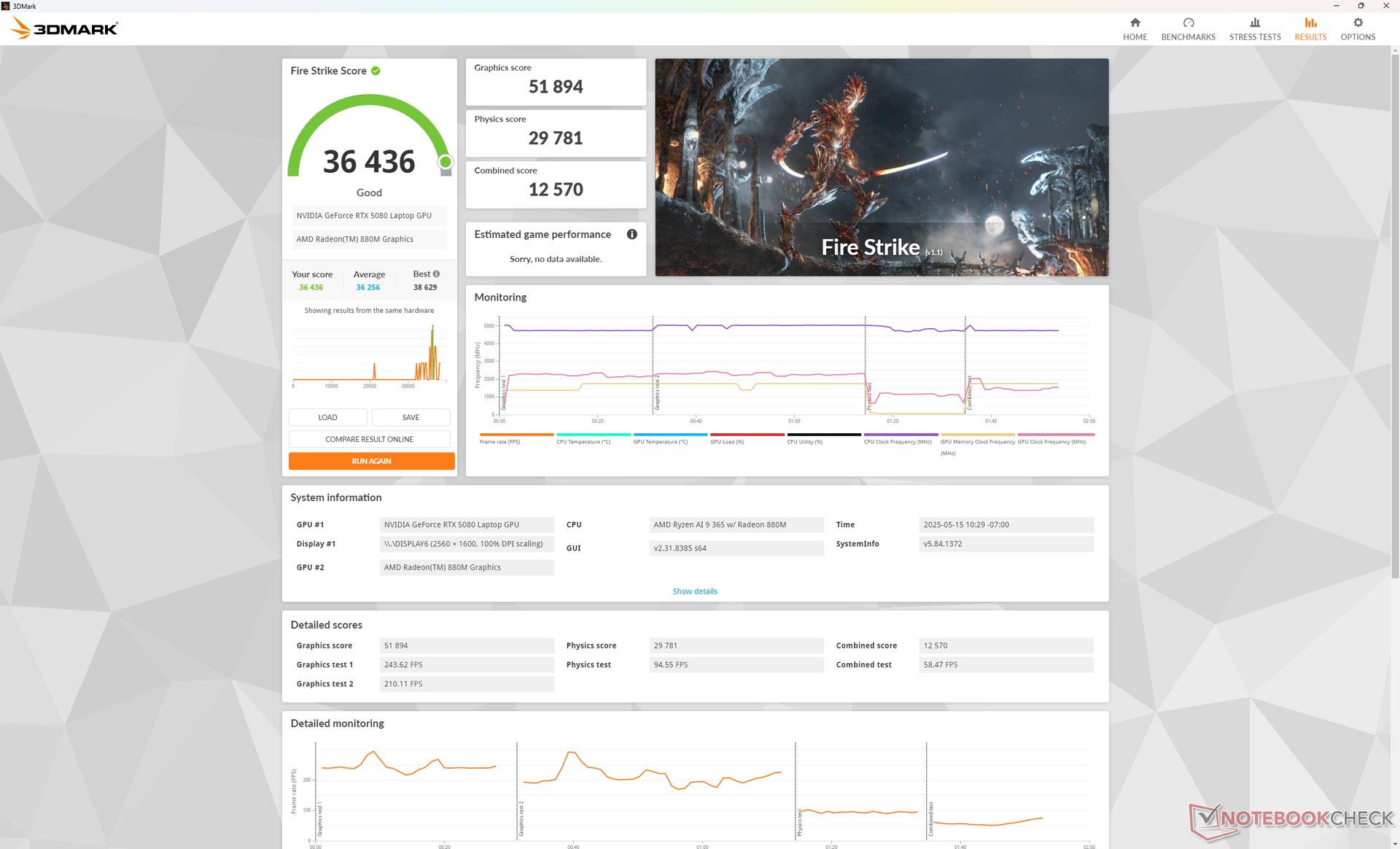Image resolution: width=1400 pixels, height=849 pixels.
Task: Expand Show details in System information
Action: tap(694, 592)
